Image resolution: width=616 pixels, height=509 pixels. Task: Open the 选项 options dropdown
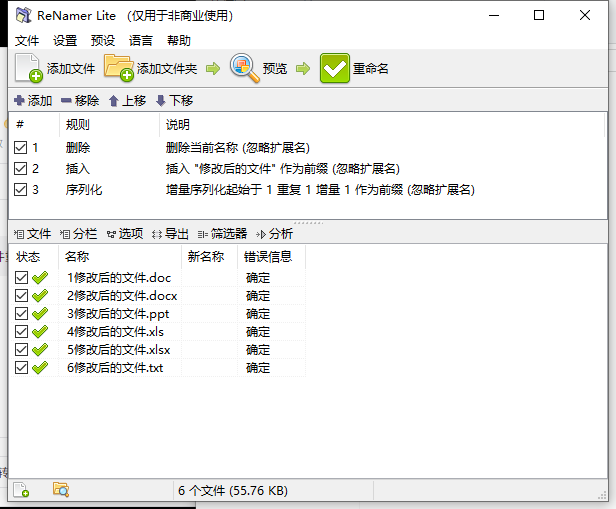125,234
